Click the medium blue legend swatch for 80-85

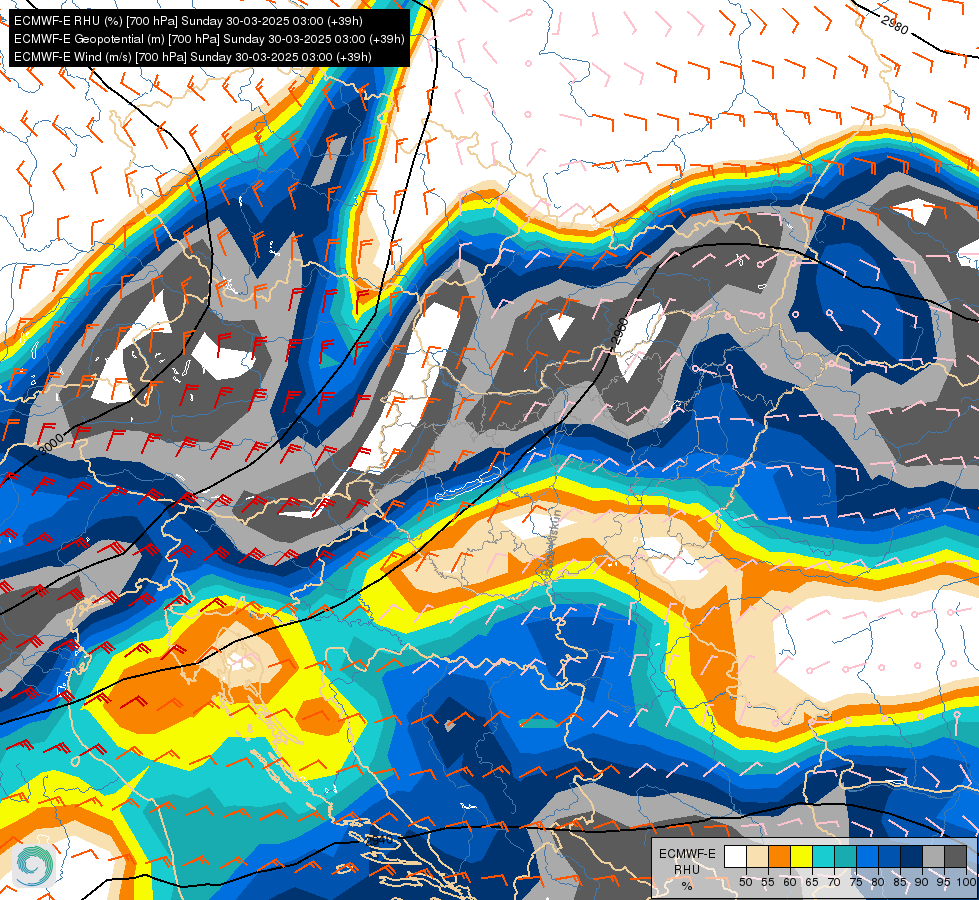pyautogui.click(x=890, y=856)
